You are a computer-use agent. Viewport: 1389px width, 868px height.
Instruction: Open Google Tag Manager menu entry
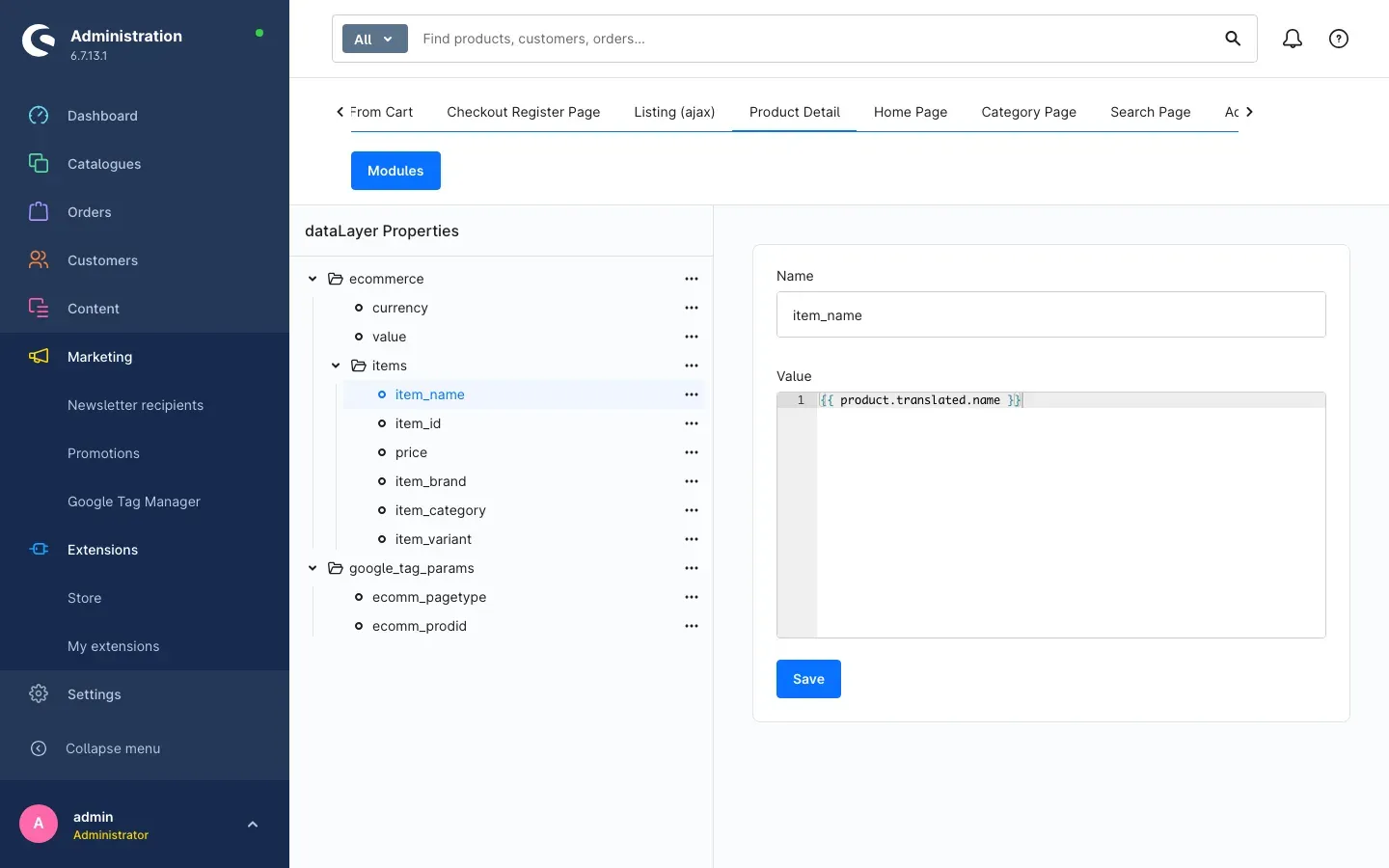134,502
